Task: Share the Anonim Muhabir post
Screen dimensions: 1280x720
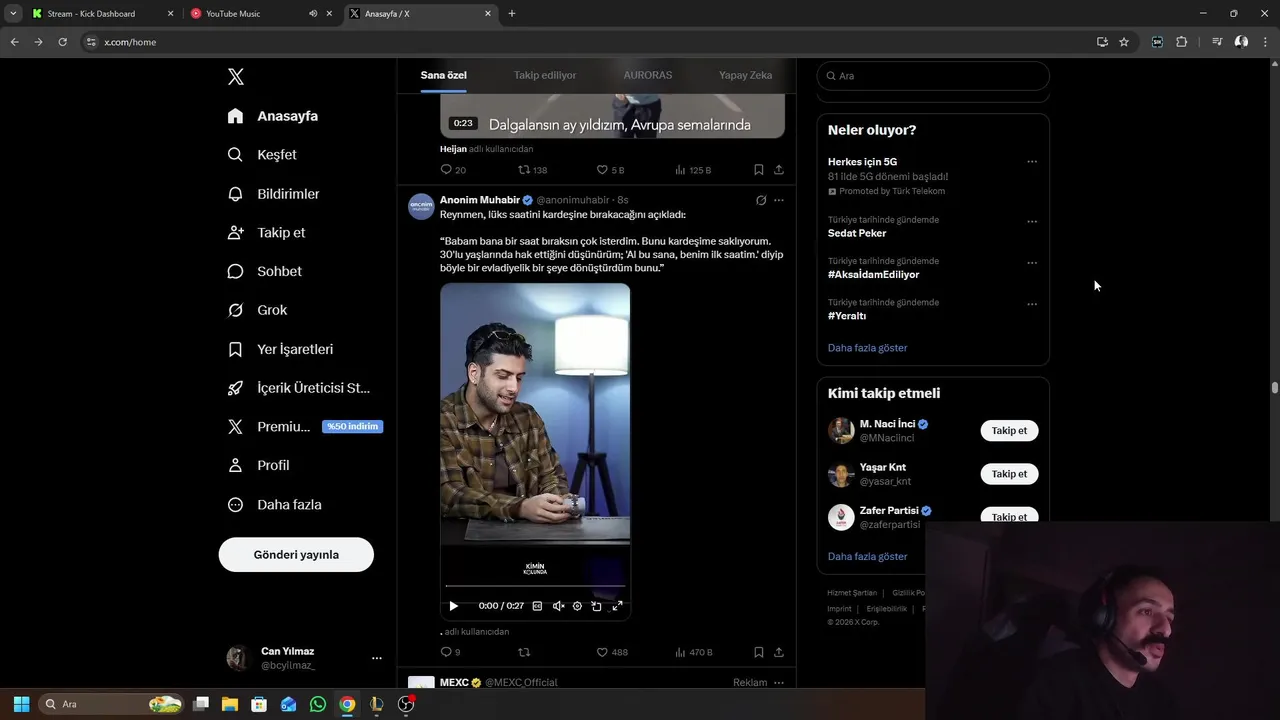Action: [x=779, y=652]
